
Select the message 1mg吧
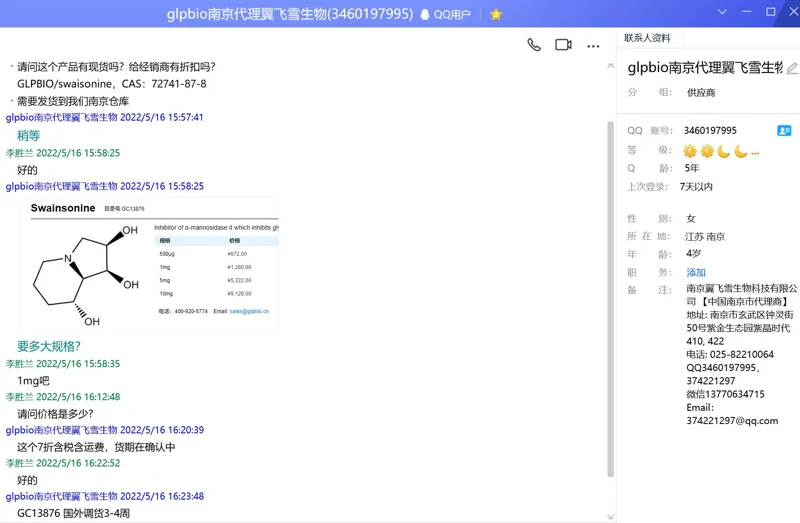pyautogui.click(x=33, y=381)
